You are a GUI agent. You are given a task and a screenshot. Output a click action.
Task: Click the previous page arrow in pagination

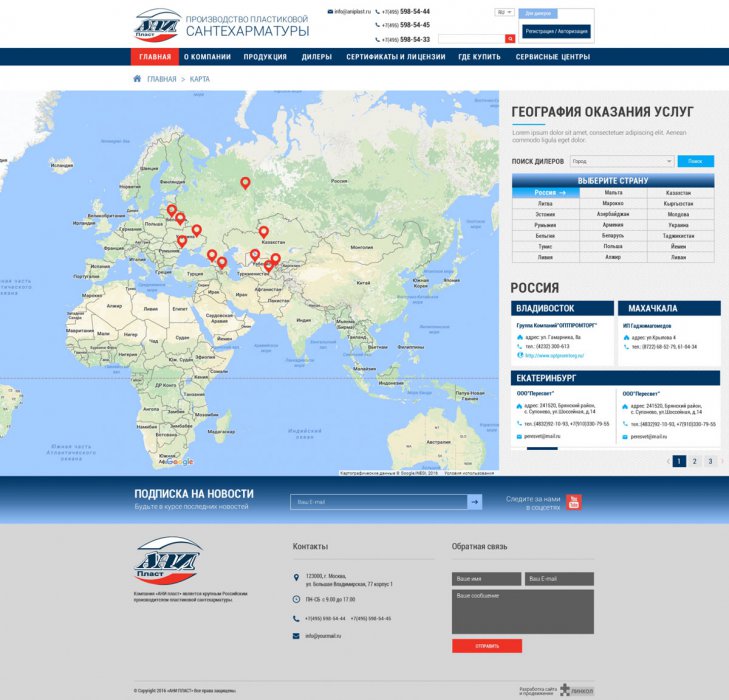point(668,461)
